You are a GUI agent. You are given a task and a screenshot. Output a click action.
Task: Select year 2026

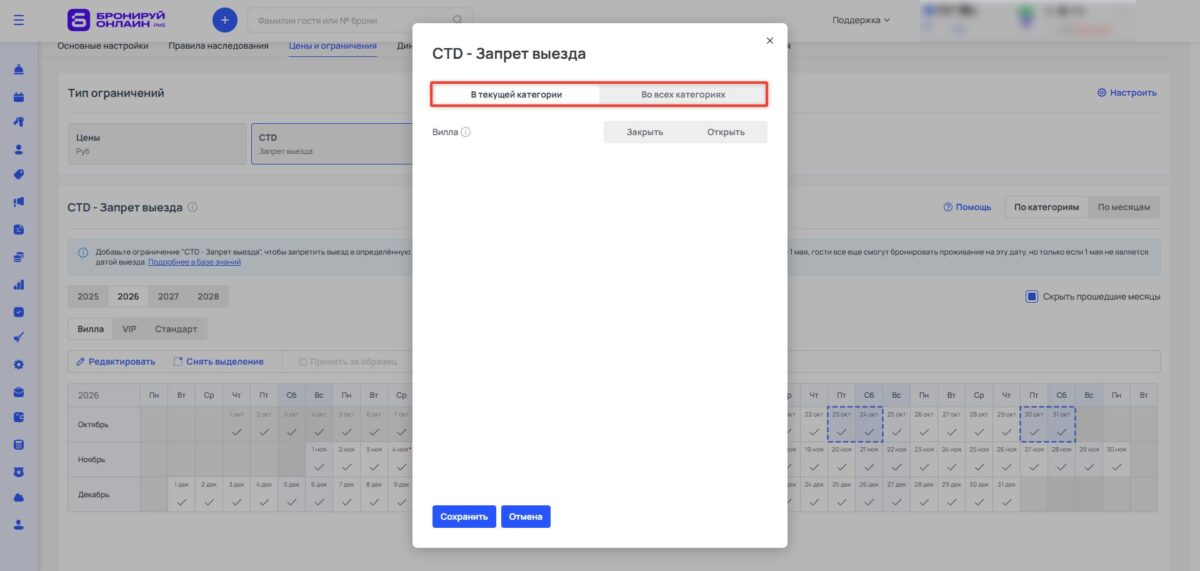[x=128, y=296]
